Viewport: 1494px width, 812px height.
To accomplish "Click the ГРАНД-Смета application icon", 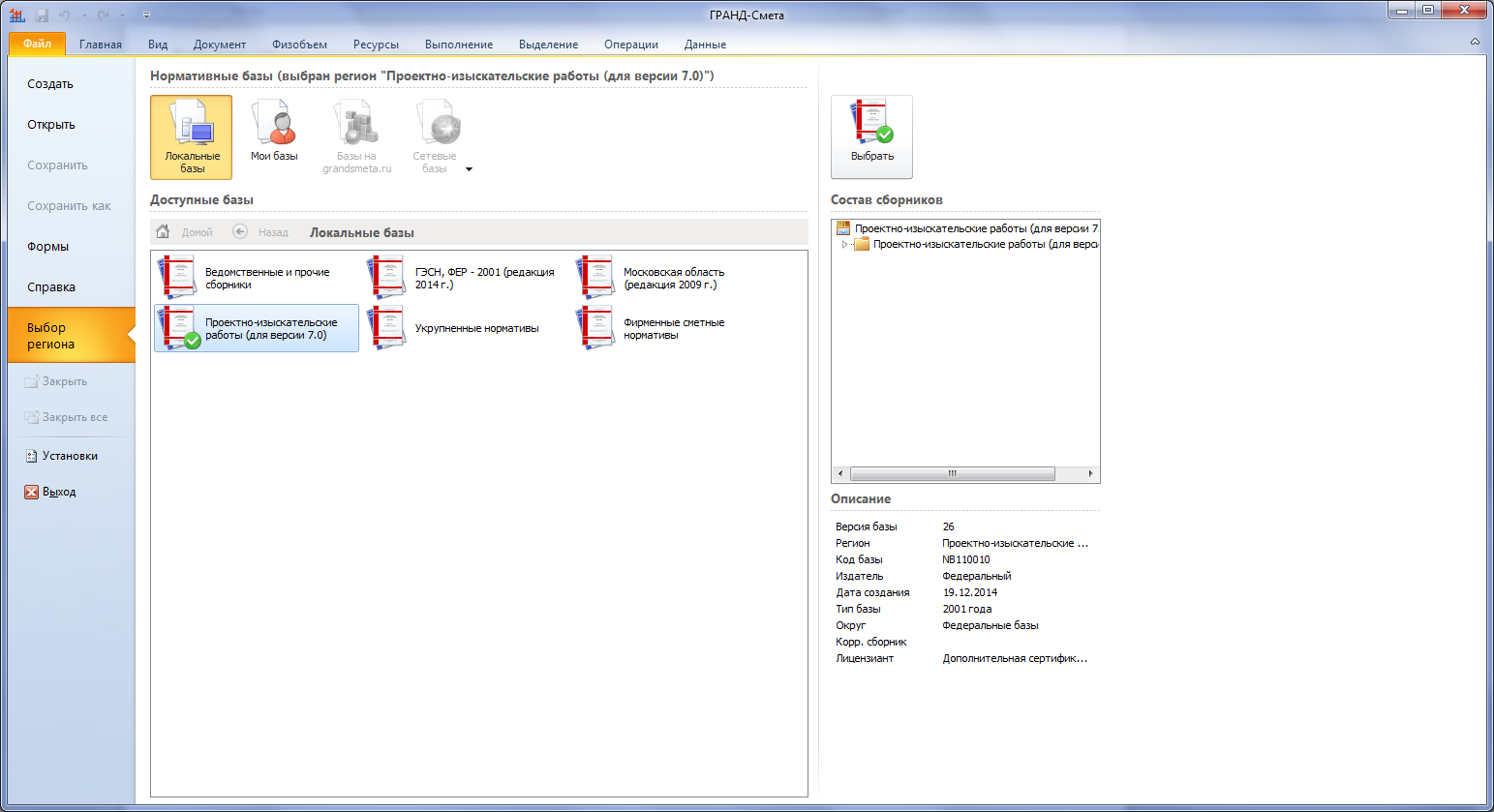I will point(16,15).
